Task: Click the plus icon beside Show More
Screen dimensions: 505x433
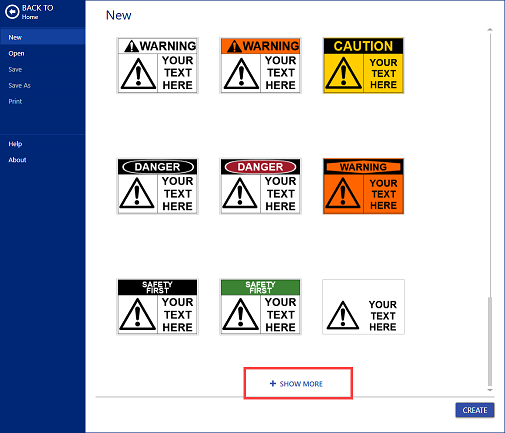Action: click(x=273, y=383)
